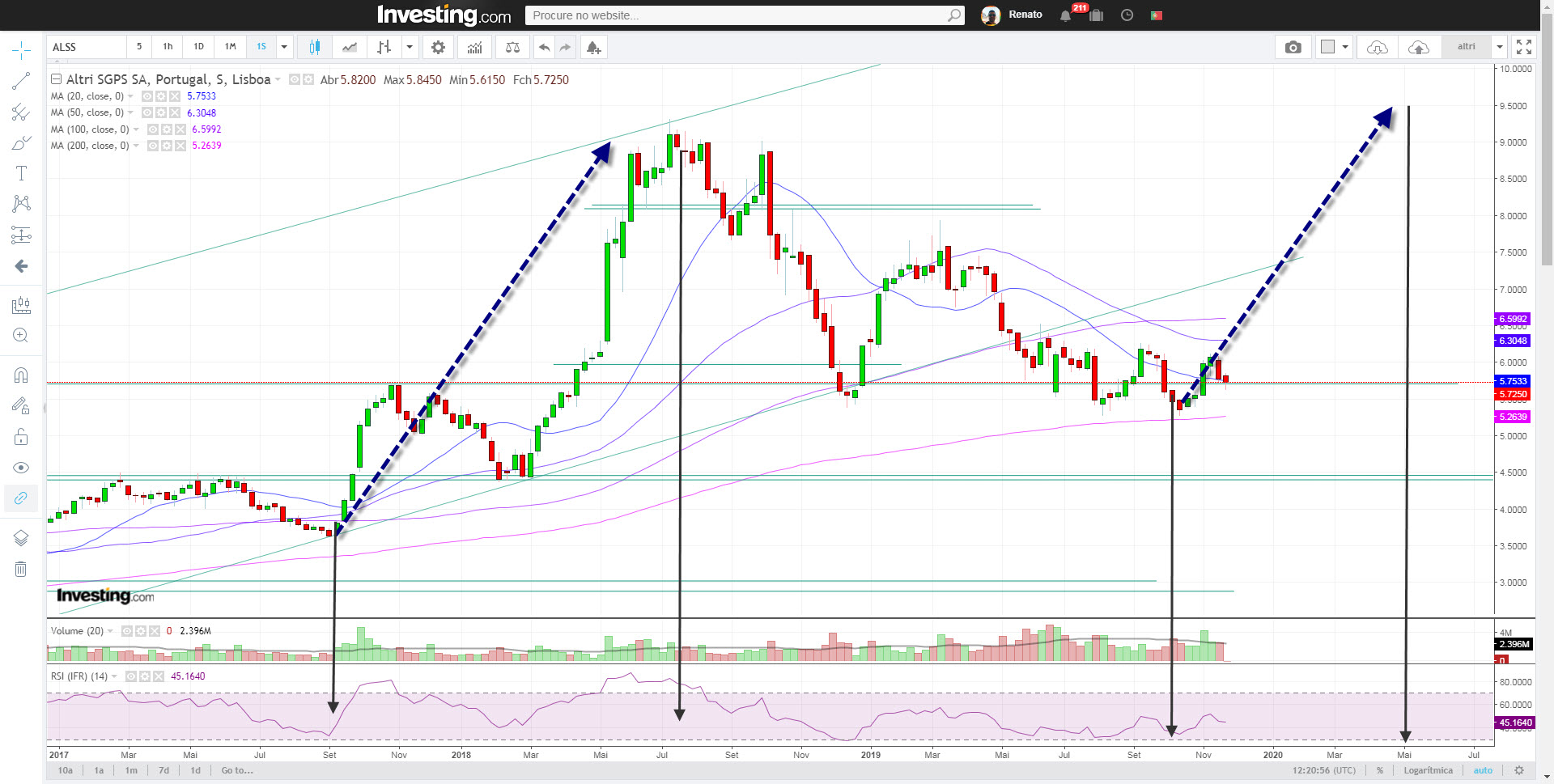Click the undo arrow in toolbar
This screenshot has width=1554, height=784.
coord(544,47)
